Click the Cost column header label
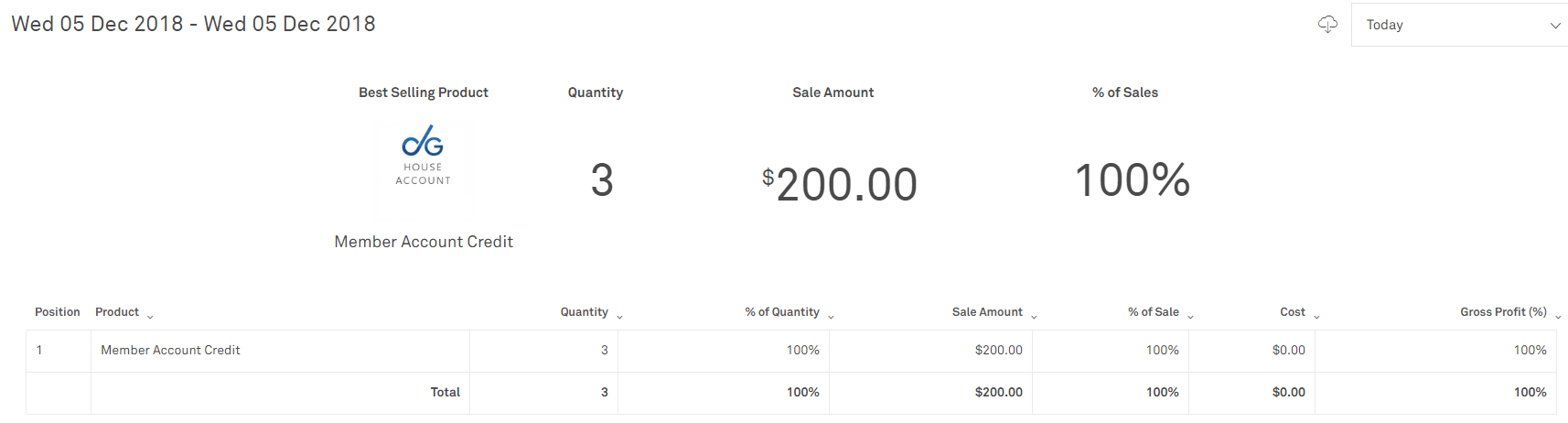1568x423 pixels. click(1292, 312)
